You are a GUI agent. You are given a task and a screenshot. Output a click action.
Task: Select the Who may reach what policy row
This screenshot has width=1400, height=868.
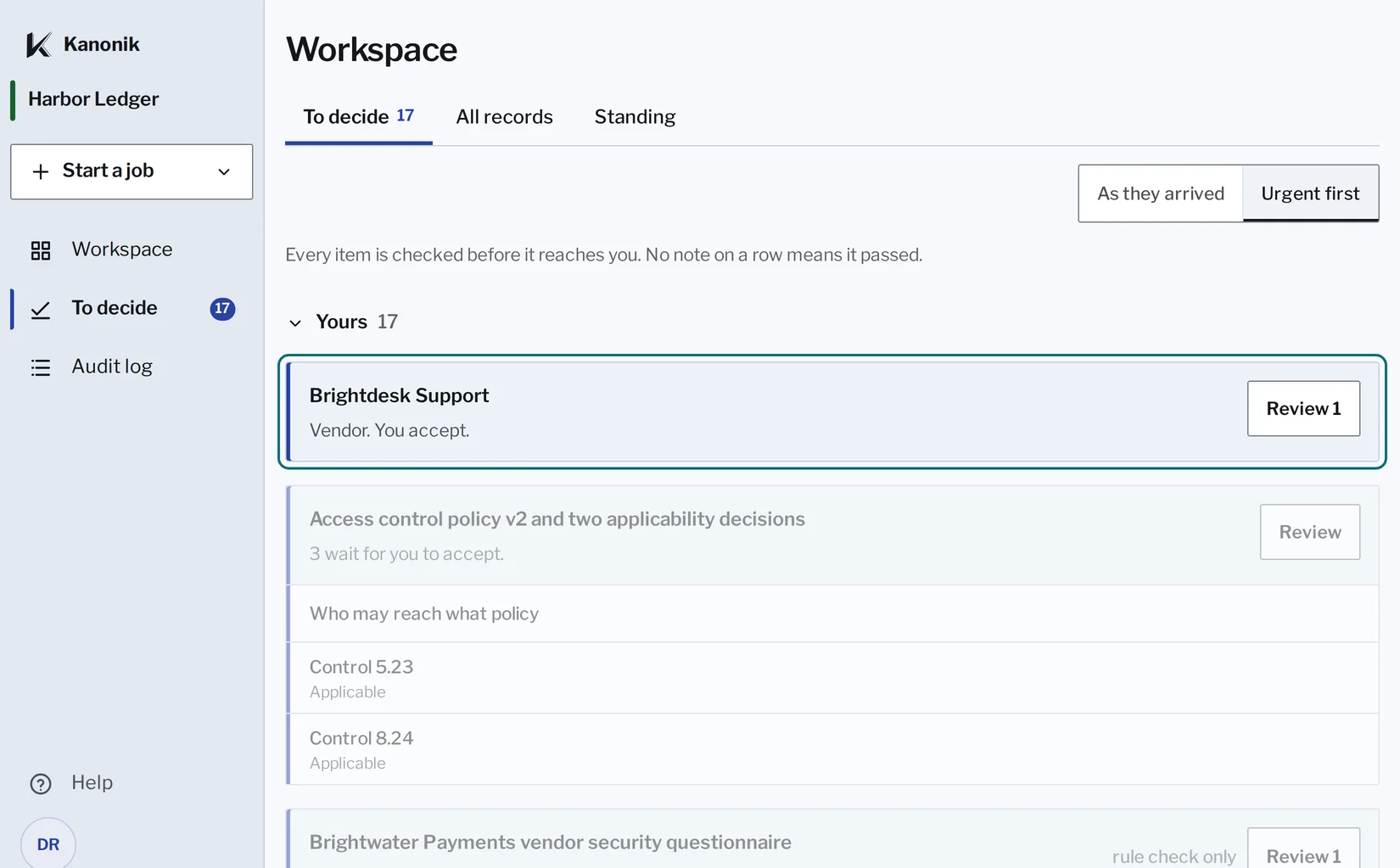[833, 613]
